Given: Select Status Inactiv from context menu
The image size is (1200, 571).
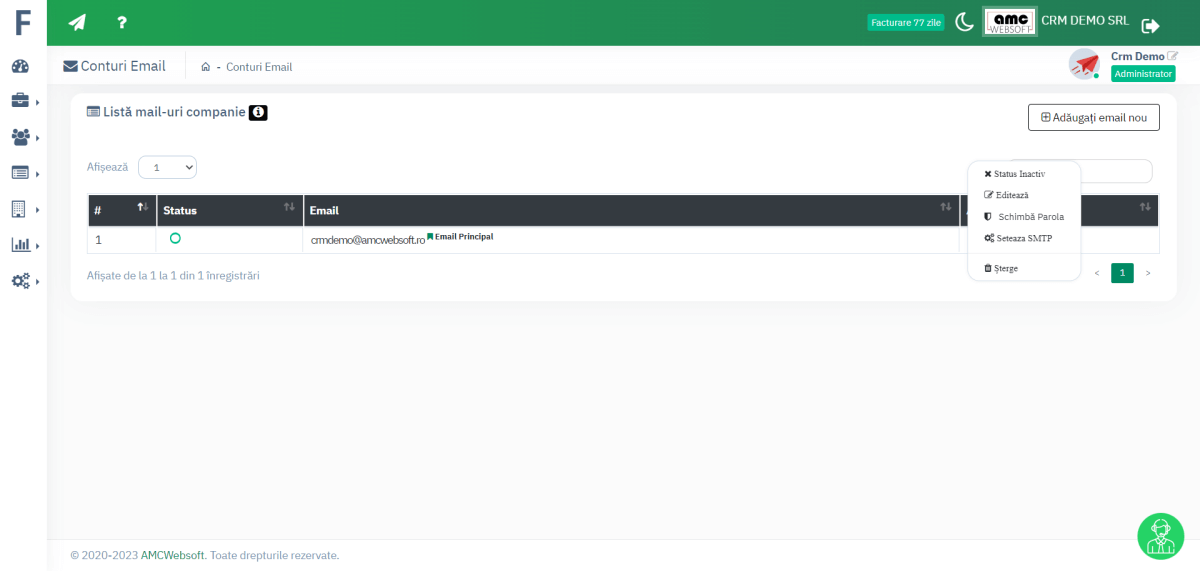Looking at the screenshot, I should pyautogui.click(x=1018, y=174).
